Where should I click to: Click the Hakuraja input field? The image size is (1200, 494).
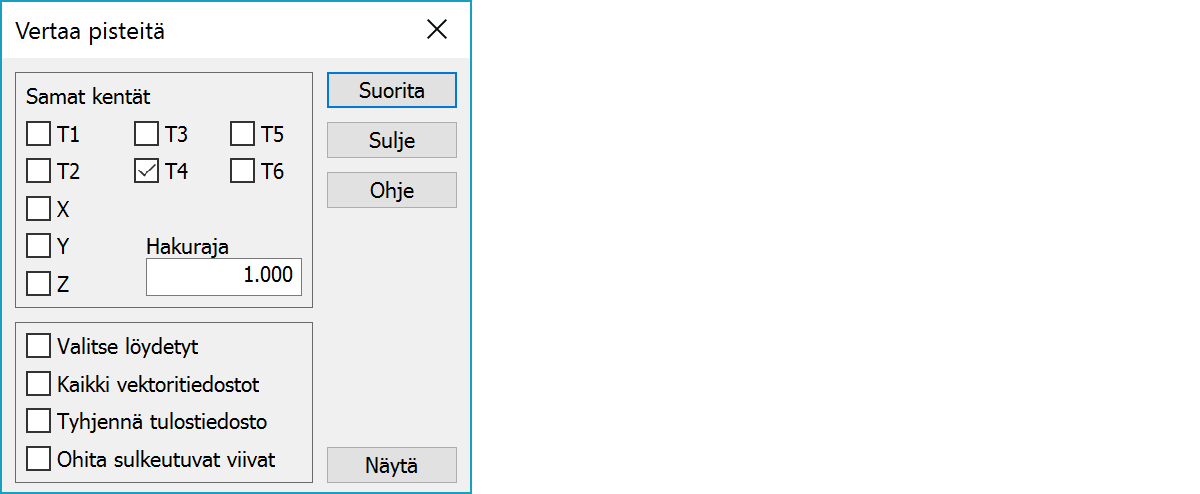pyautogui.click(x=223, y=277)
